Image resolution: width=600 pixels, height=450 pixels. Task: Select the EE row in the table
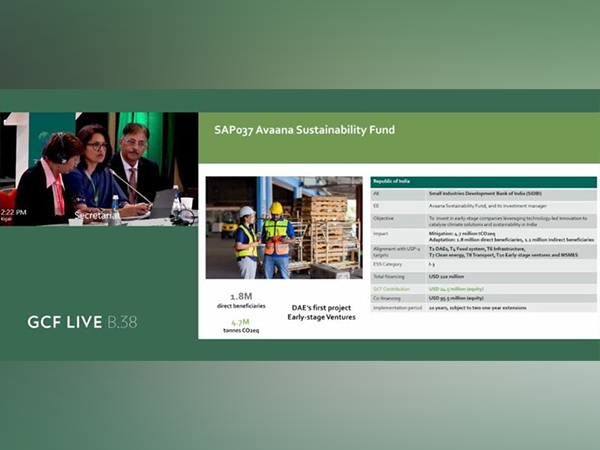pyautogui.click(x=483, y=205)
